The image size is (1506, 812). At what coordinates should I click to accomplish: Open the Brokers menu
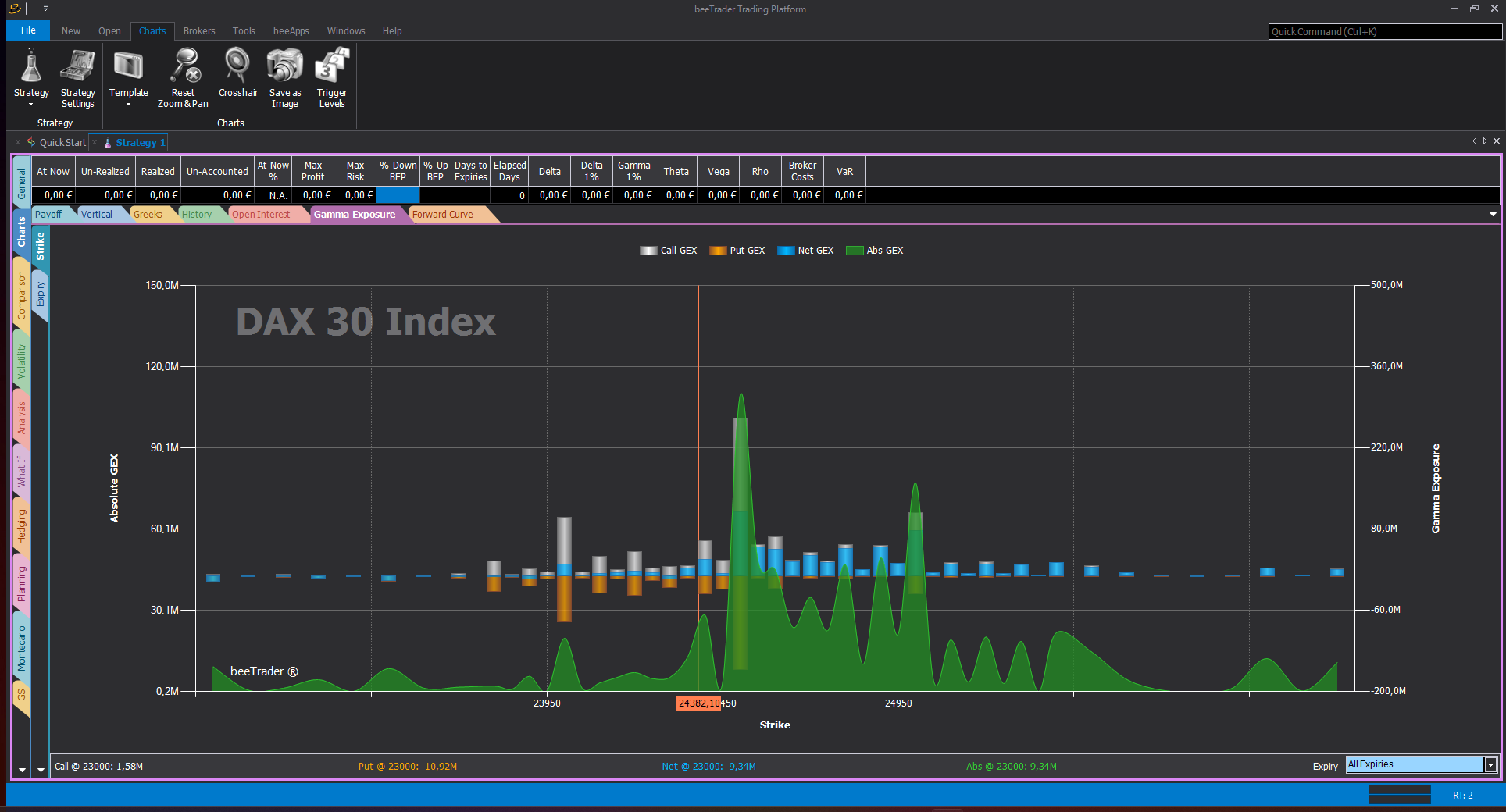199,31
